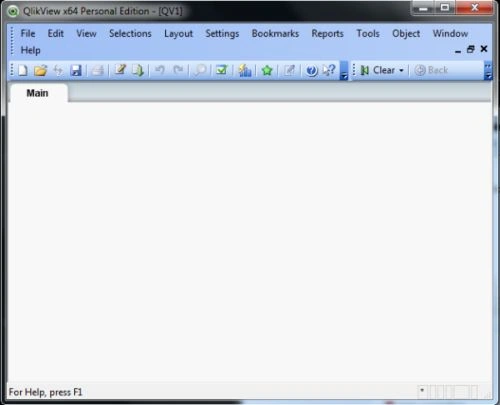Minimize the QlikView application window
The height and width of the screenshot is (405, 500).
(x=423, y=8)
